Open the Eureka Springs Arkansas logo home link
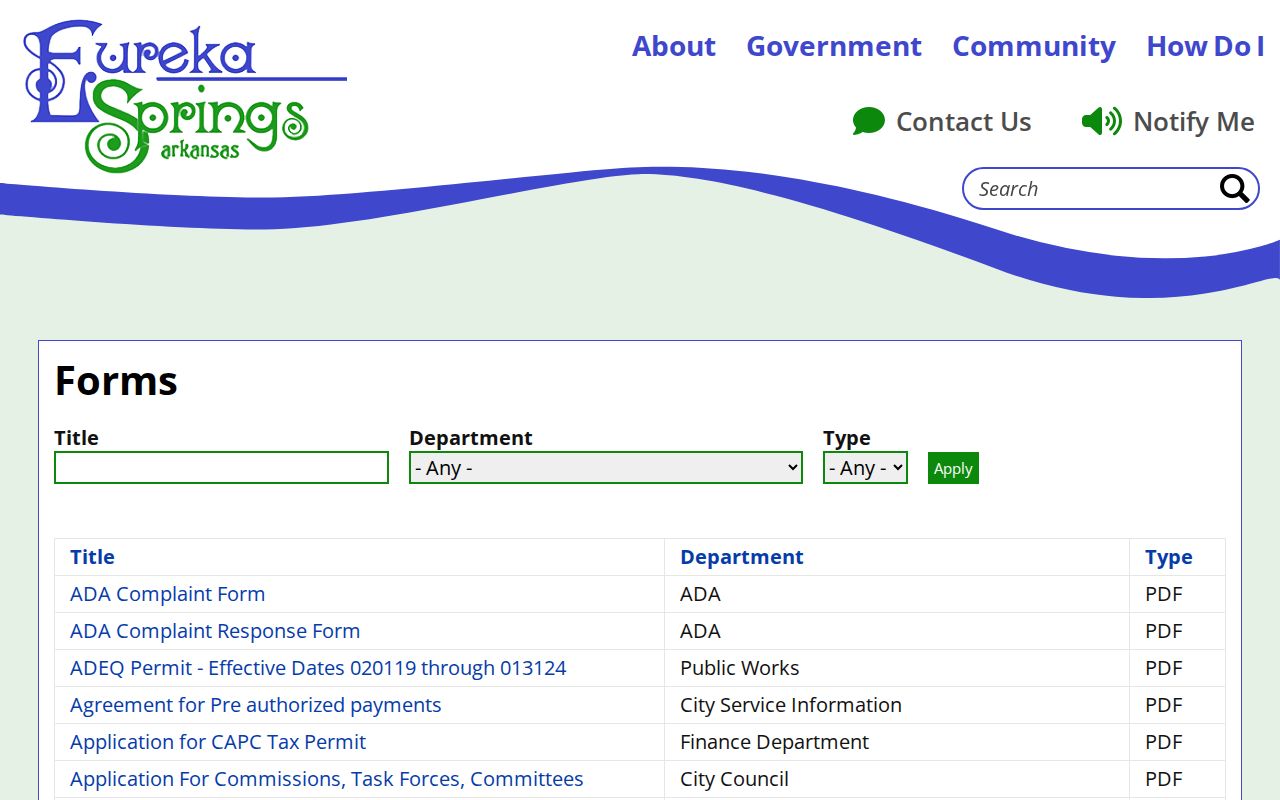The height and width of the screenshot is (800, 1280). pyautogui.click(x=185, y=96)
